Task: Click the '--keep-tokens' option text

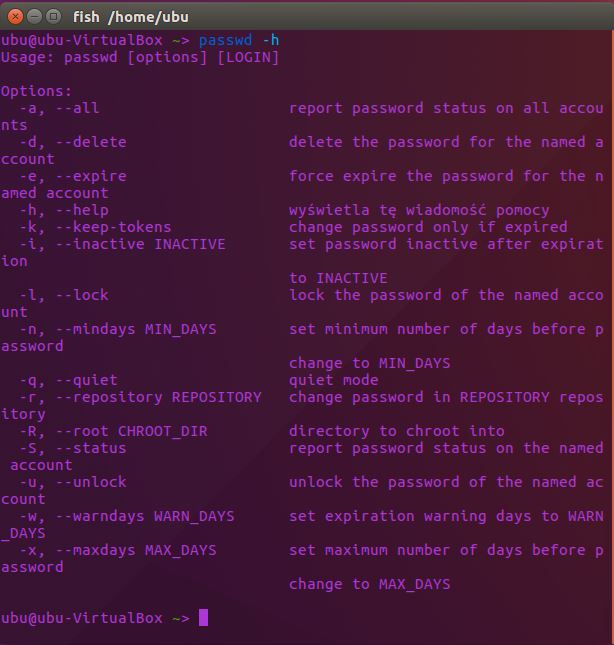Action: (x=112, y=227)
